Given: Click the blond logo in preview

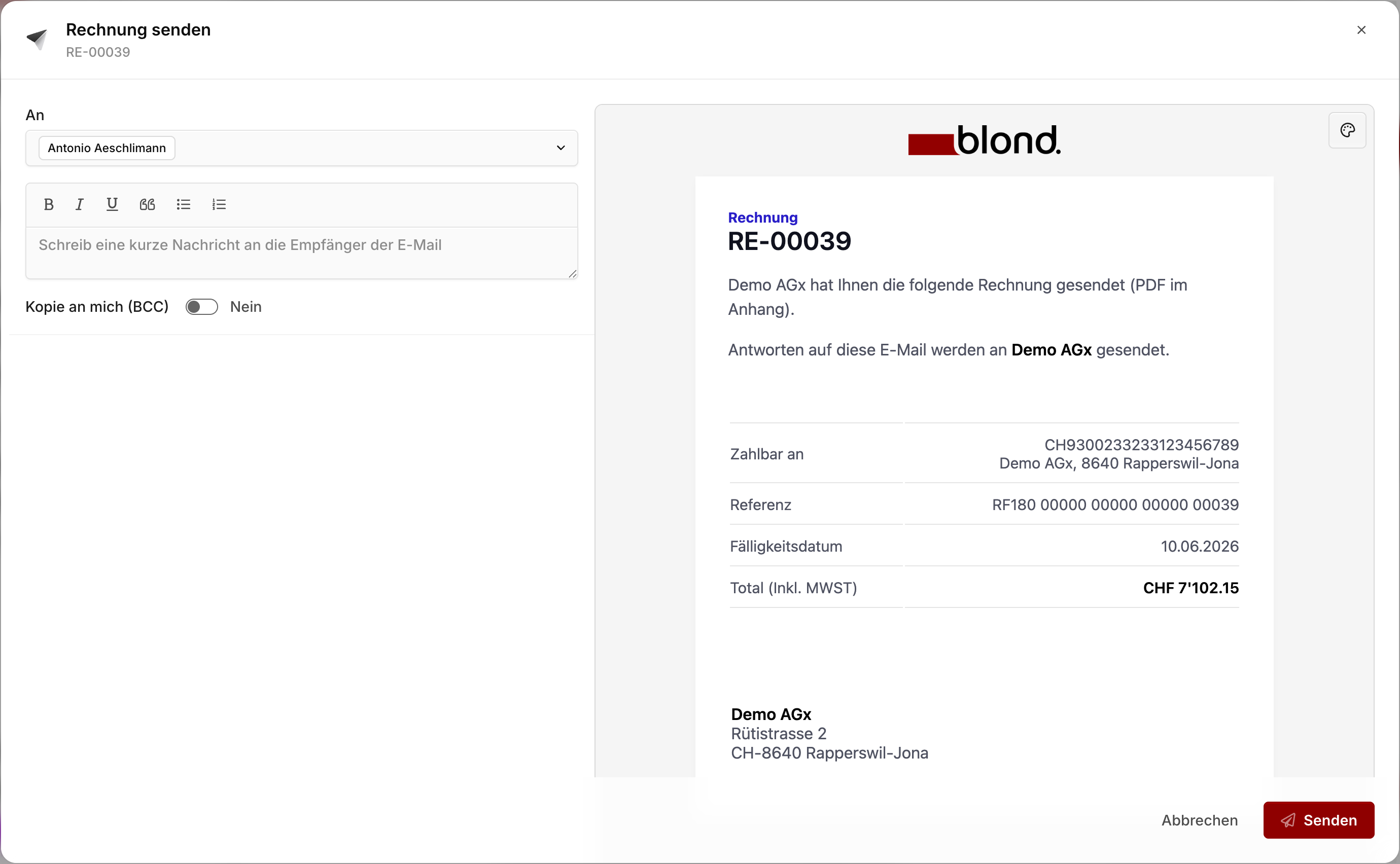Looking at the screenshot, I should click(x=985, y=140).
